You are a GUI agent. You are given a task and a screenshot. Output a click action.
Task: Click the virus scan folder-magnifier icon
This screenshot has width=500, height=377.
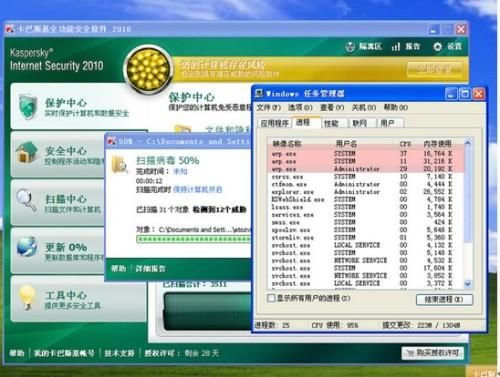click(x=119, y=165)
